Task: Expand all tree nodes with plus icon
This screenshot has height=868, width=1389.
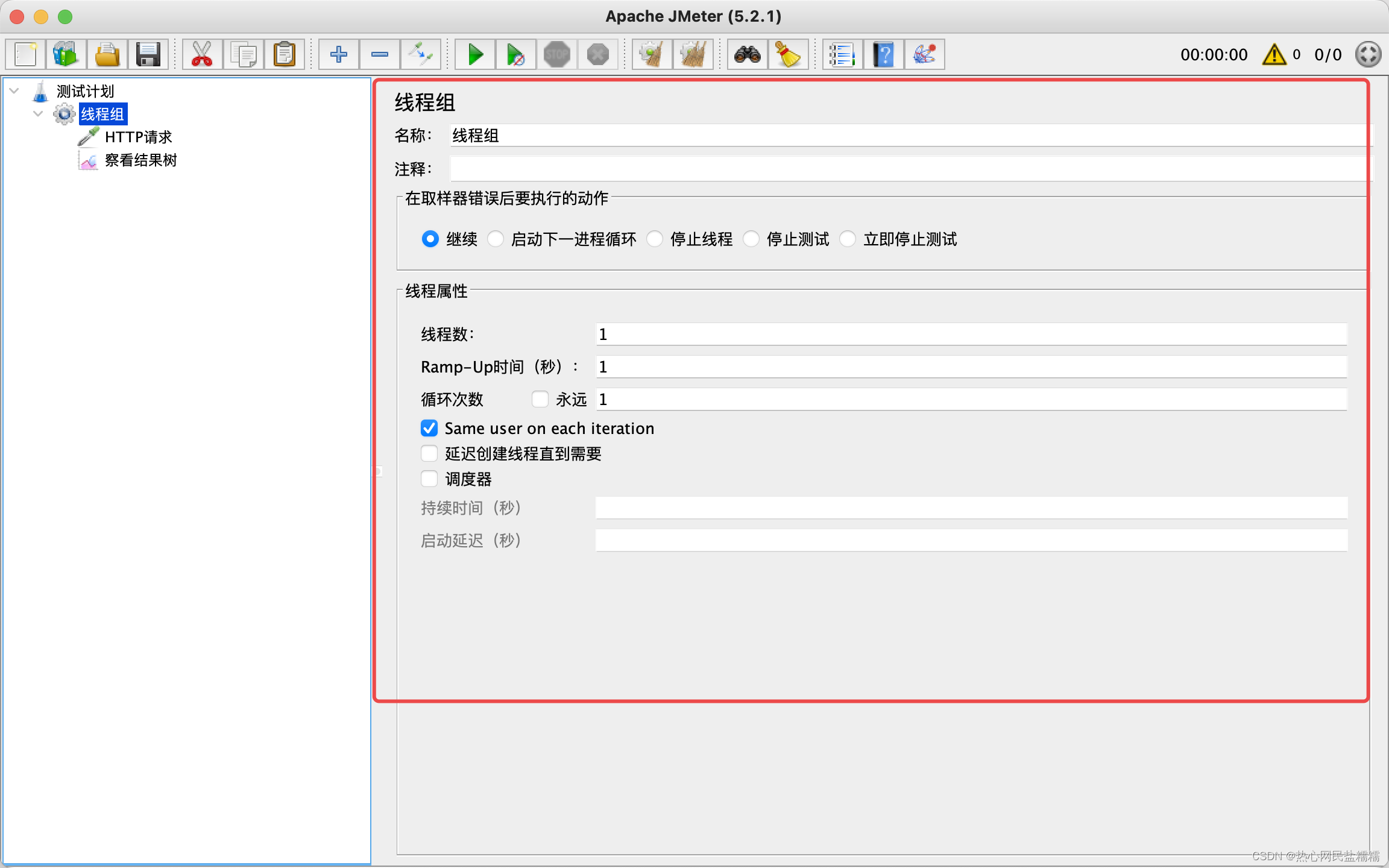Action: (x=339, y=54)
